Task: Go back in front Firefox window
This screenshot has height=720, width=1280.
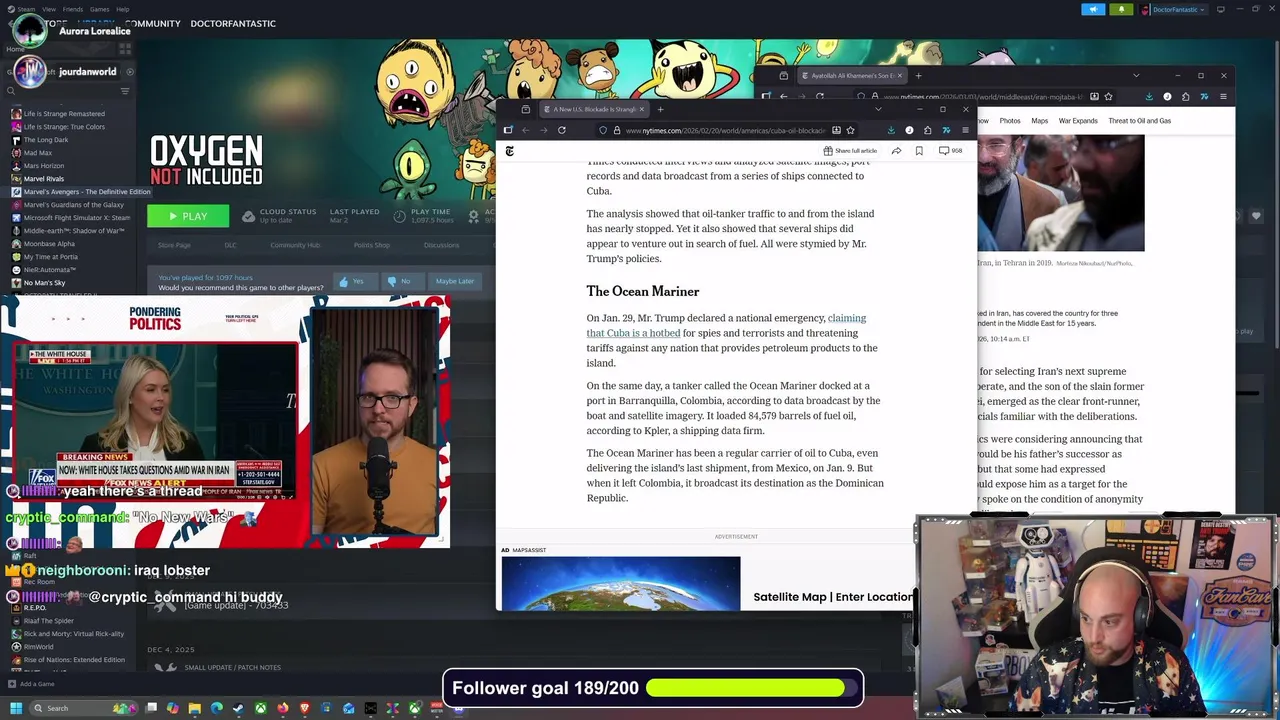Action: tap(526, 130)
